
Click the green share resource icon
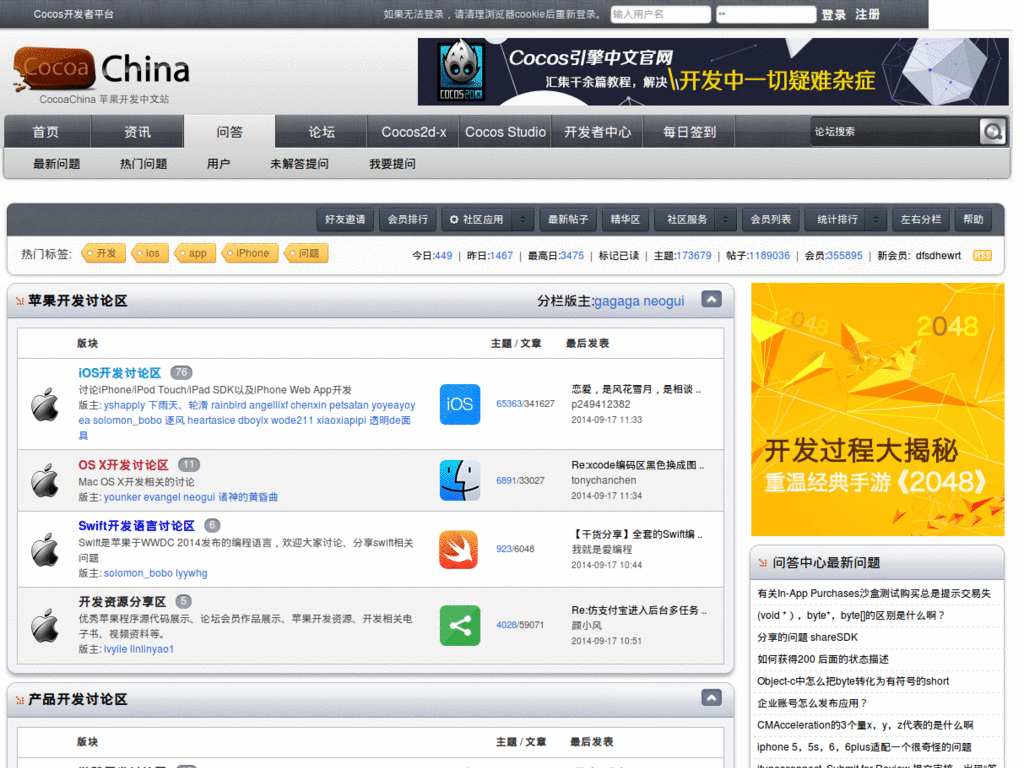(460, 626)
